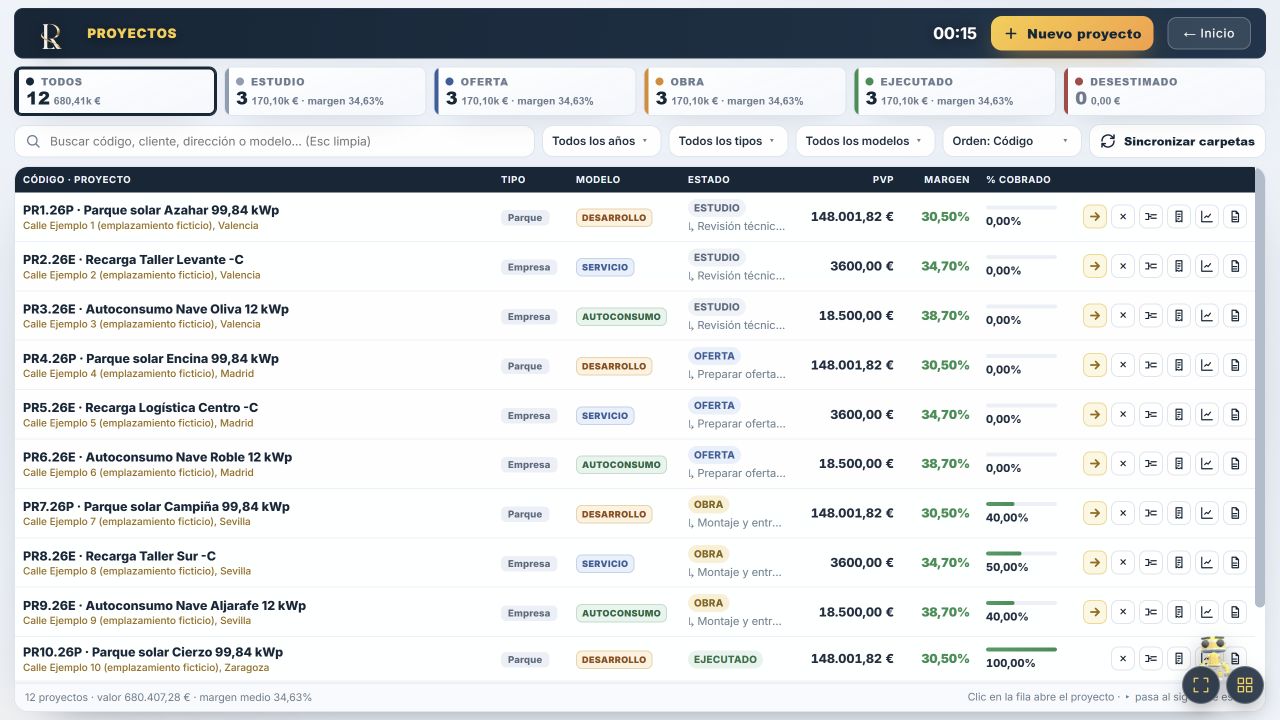
Task: Click the Nuevo proyecto button
Action: click(1072, 33)
